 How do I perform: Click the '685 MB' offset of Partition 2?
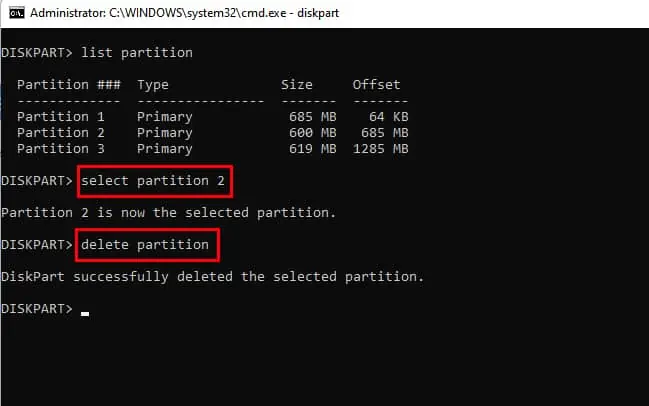pyautogui.click(x=385, y=133)
